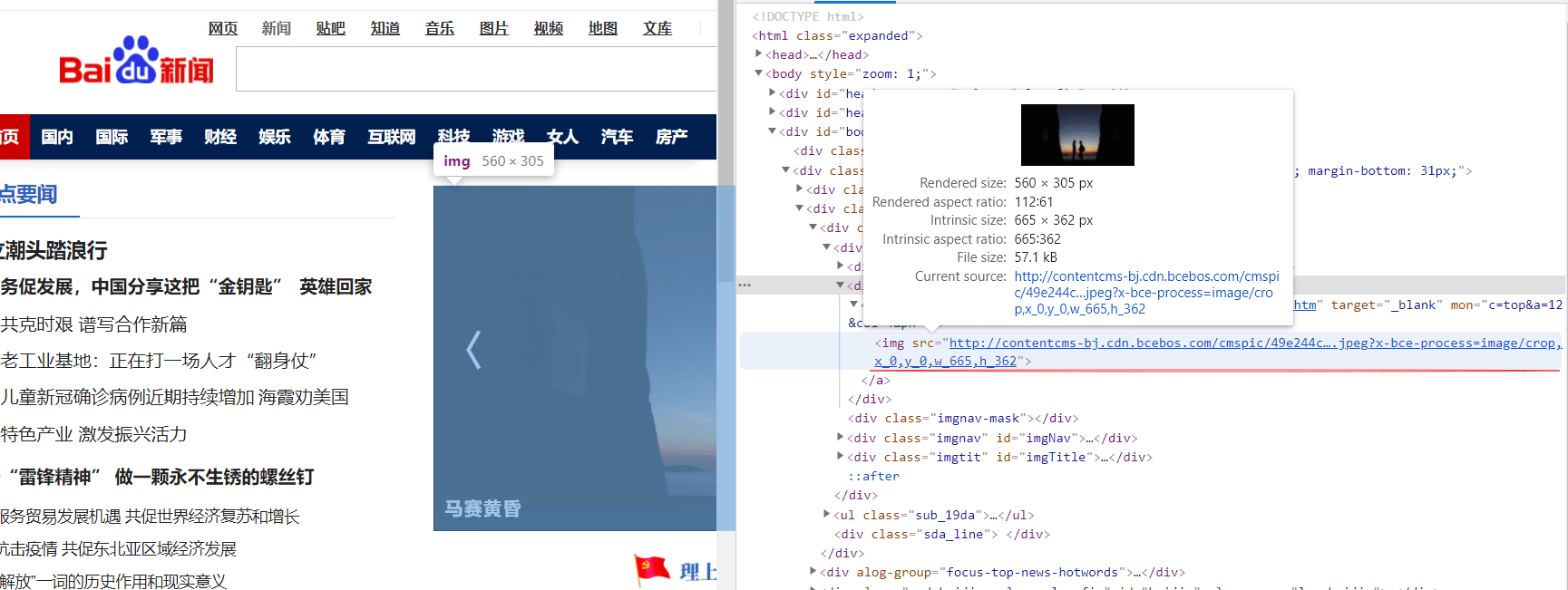The width and height of the screenshot is (1568, 590).
Task: Select the 财经 category tab
Action: tap(220, 137)
